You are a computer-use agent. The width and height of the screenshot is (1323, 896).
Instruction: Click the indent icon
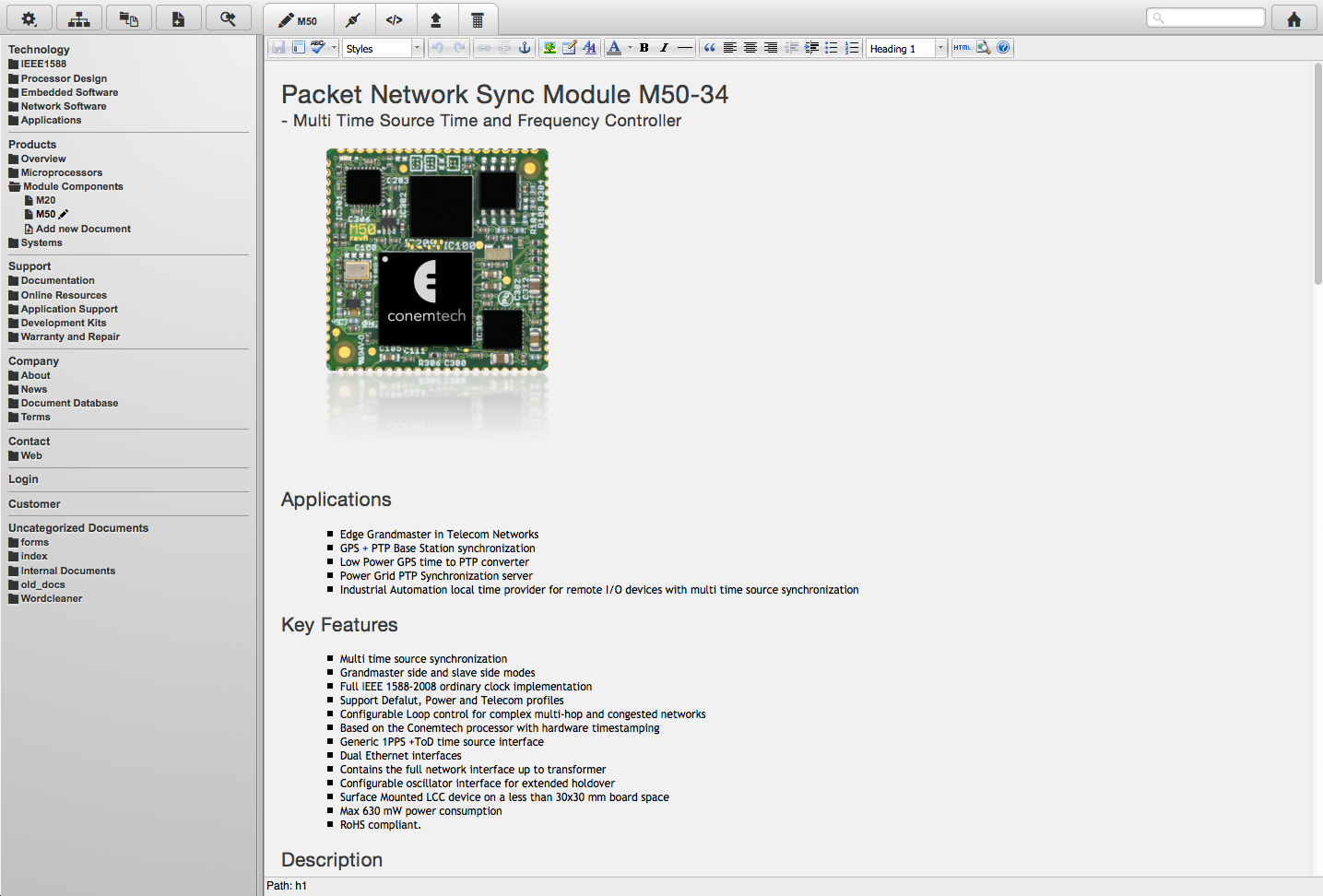point(811,48)
